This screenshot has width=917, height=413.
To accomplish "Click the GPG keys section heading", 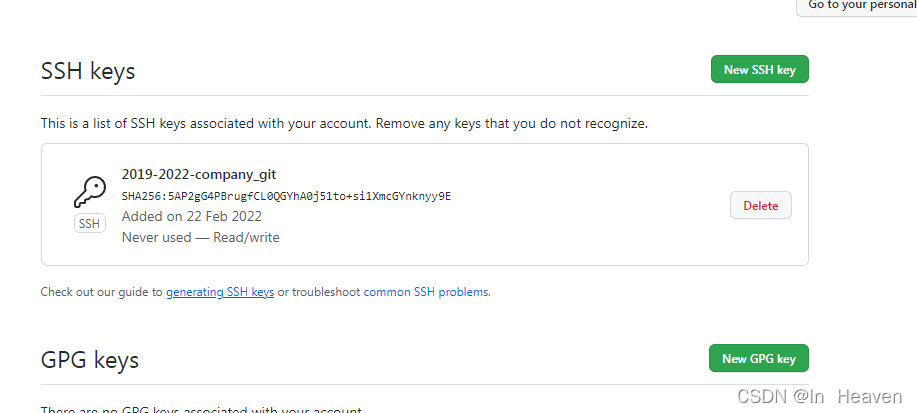I will click(x=90, y=359).
